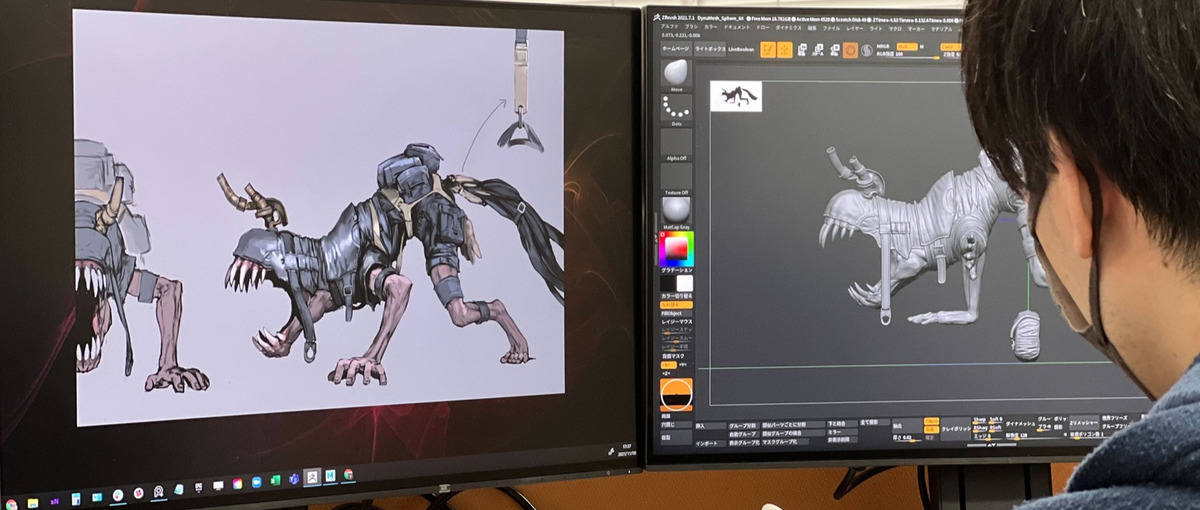Viewport: 1200px width, 510px height.
Task: Select the black secondary color swatch
Action: 668,283
